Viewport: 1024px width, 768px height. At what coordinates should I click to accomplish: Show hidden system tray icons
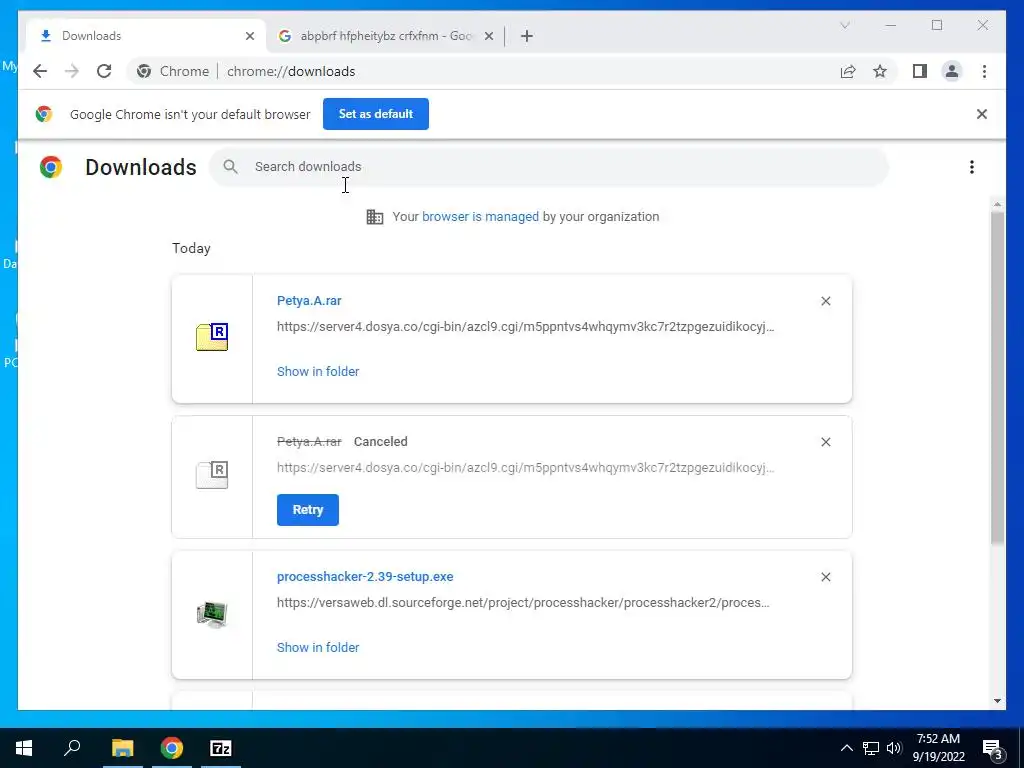(x=846, y=748)
